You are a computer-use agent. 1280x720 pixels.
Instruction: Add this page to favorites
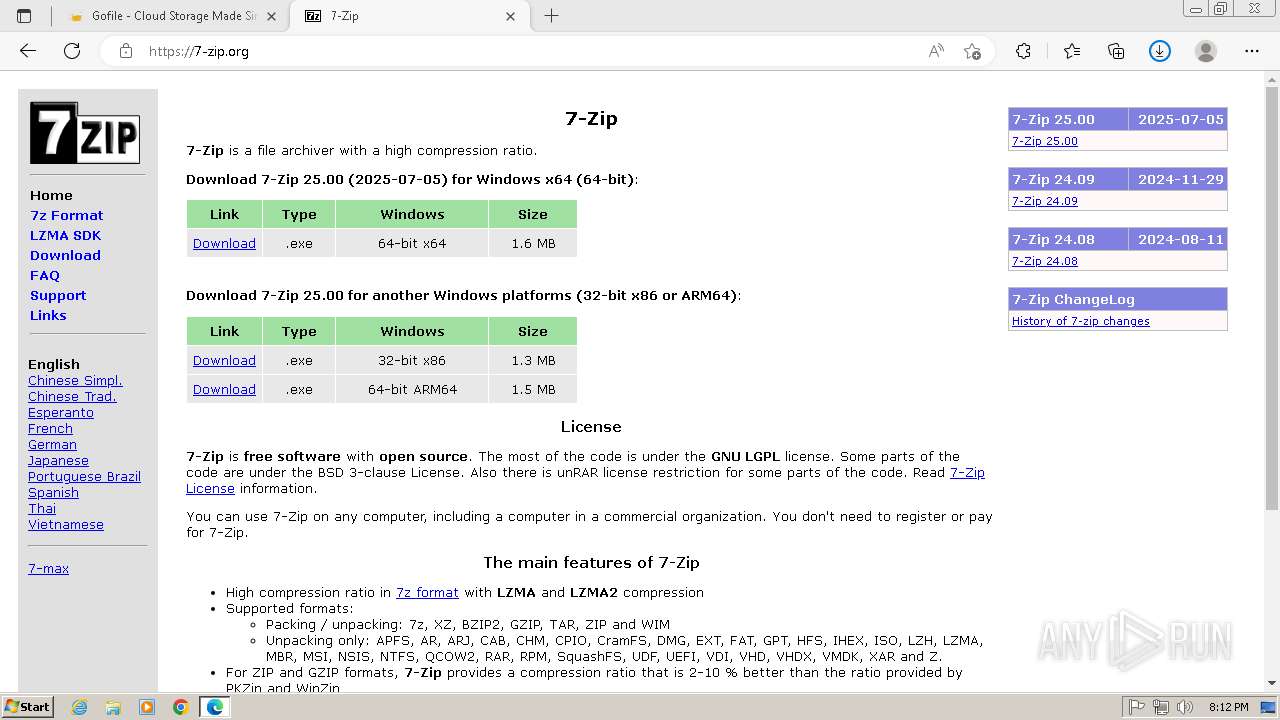972,51
